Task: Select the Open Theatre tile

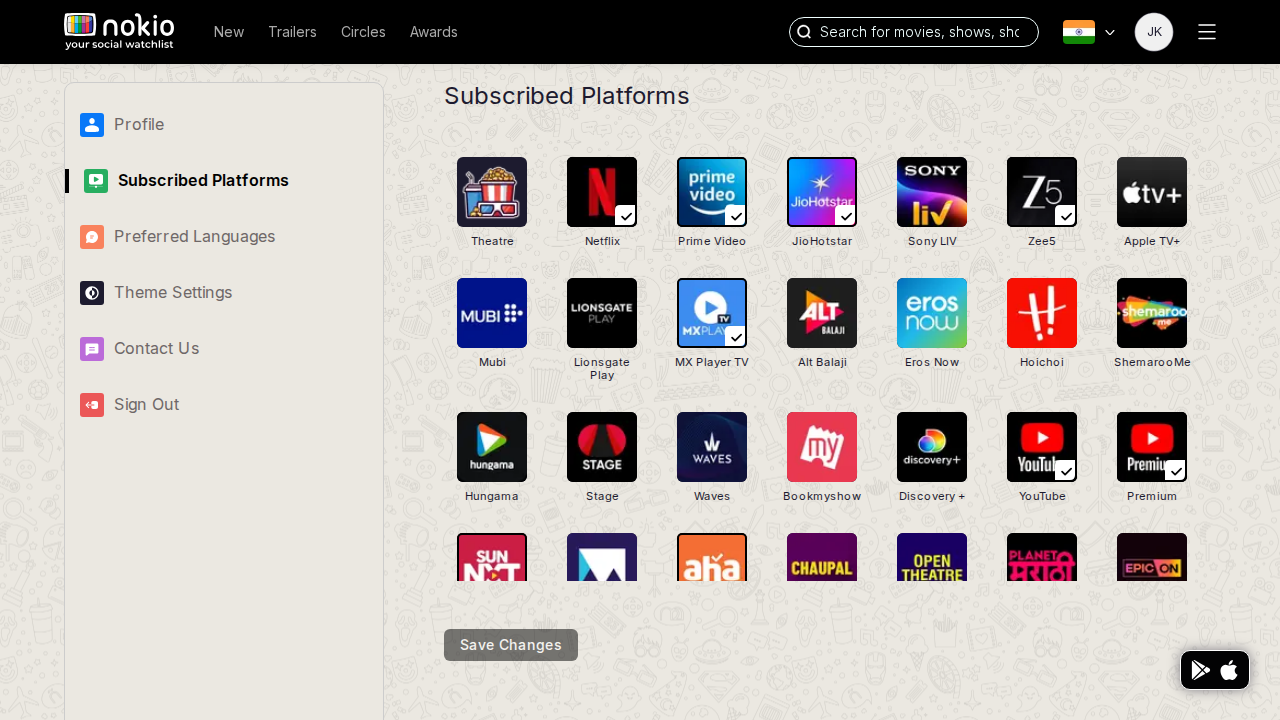Action: click(932, 557)
